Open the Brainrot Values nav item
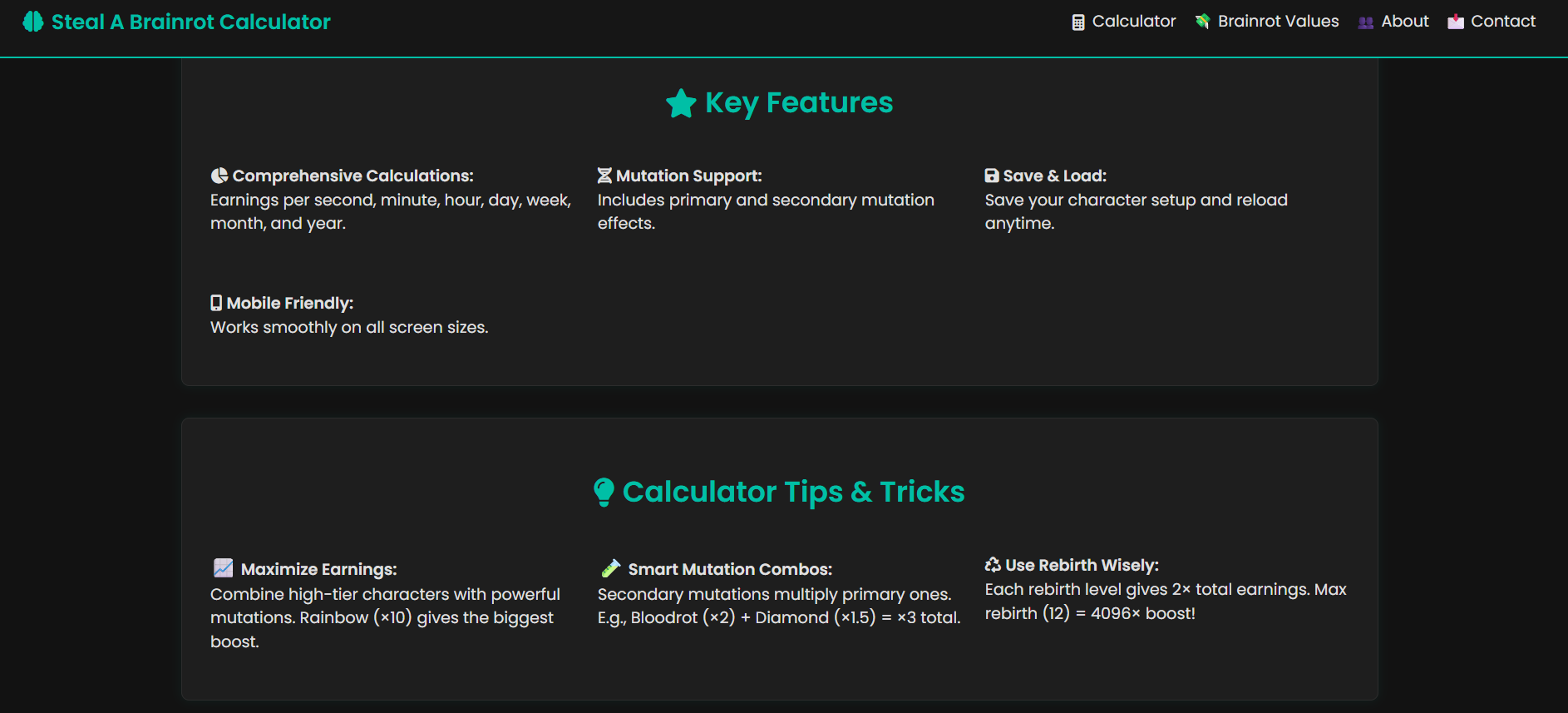Screen dimensions: 1568x713 point(1267,22)
